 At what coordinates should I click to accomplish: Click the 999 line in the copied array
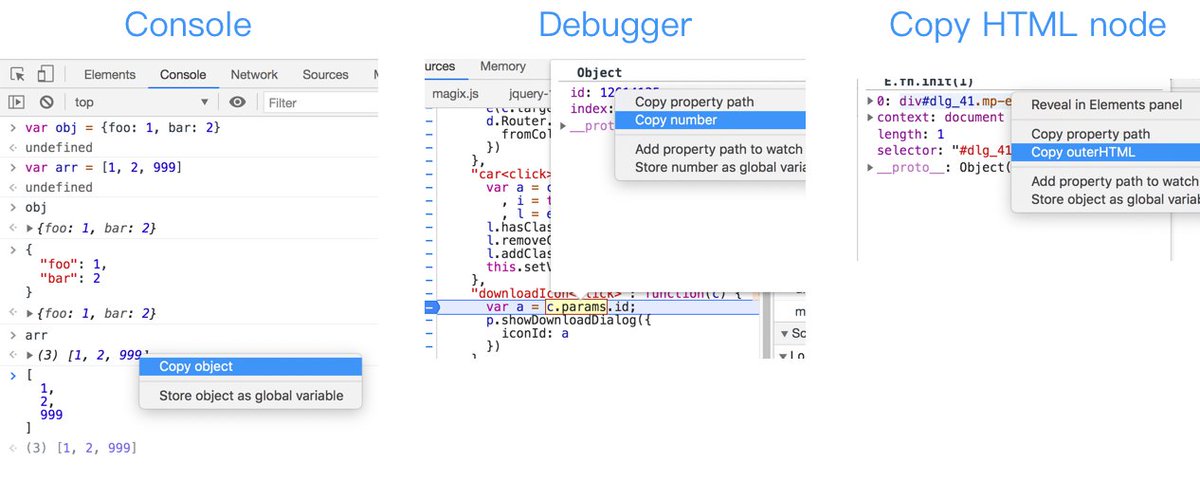[x=51, y=414]
